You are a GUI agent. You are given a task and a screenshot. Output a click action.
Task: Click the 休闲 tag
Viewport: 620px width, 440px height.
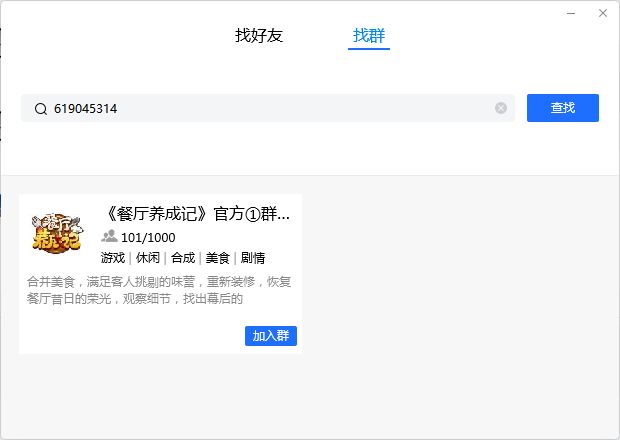[147, 258]
